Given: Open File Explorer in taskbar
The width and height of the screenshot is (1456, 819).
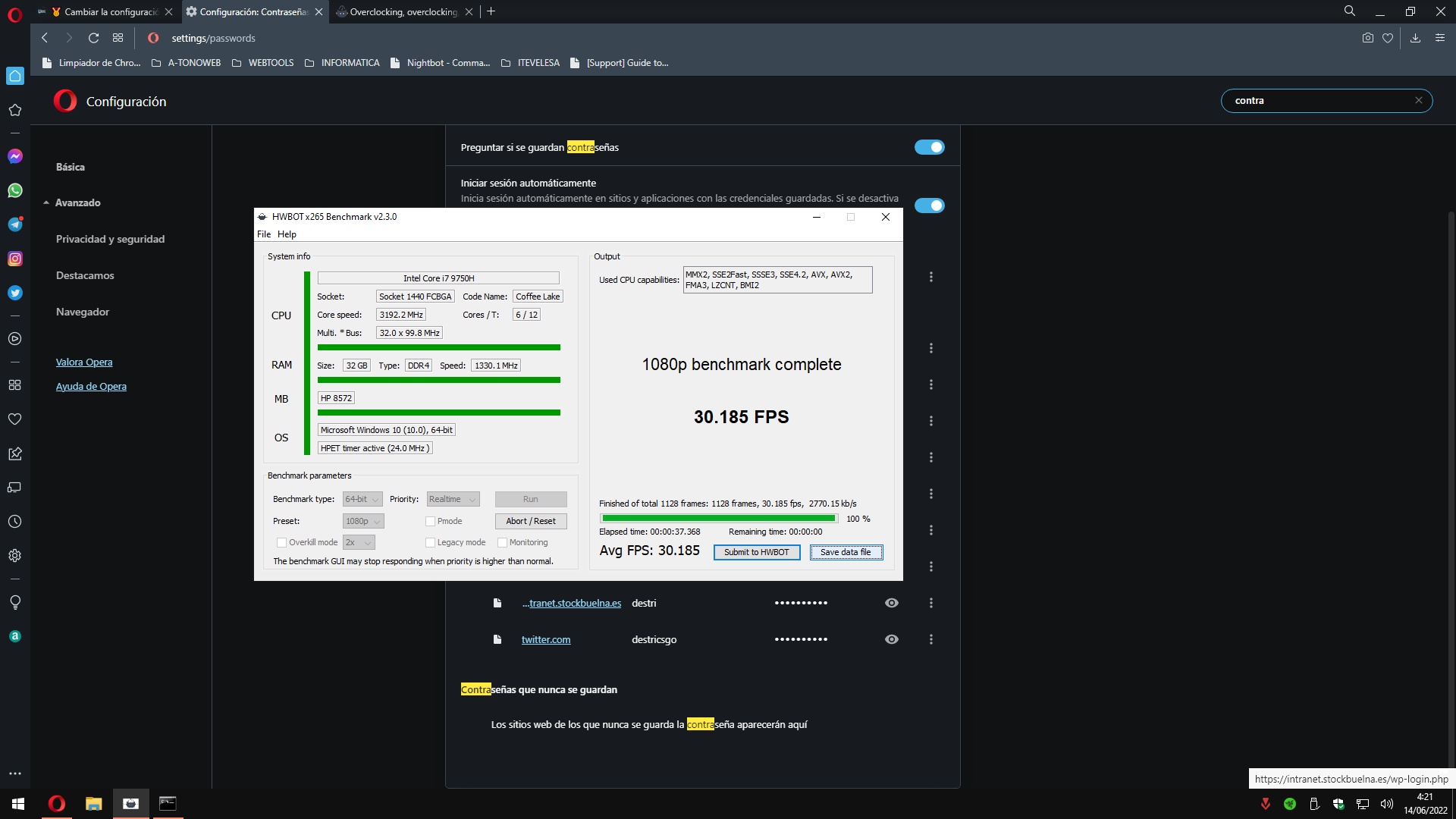Looking at the screenshot, I should point(93,804).
